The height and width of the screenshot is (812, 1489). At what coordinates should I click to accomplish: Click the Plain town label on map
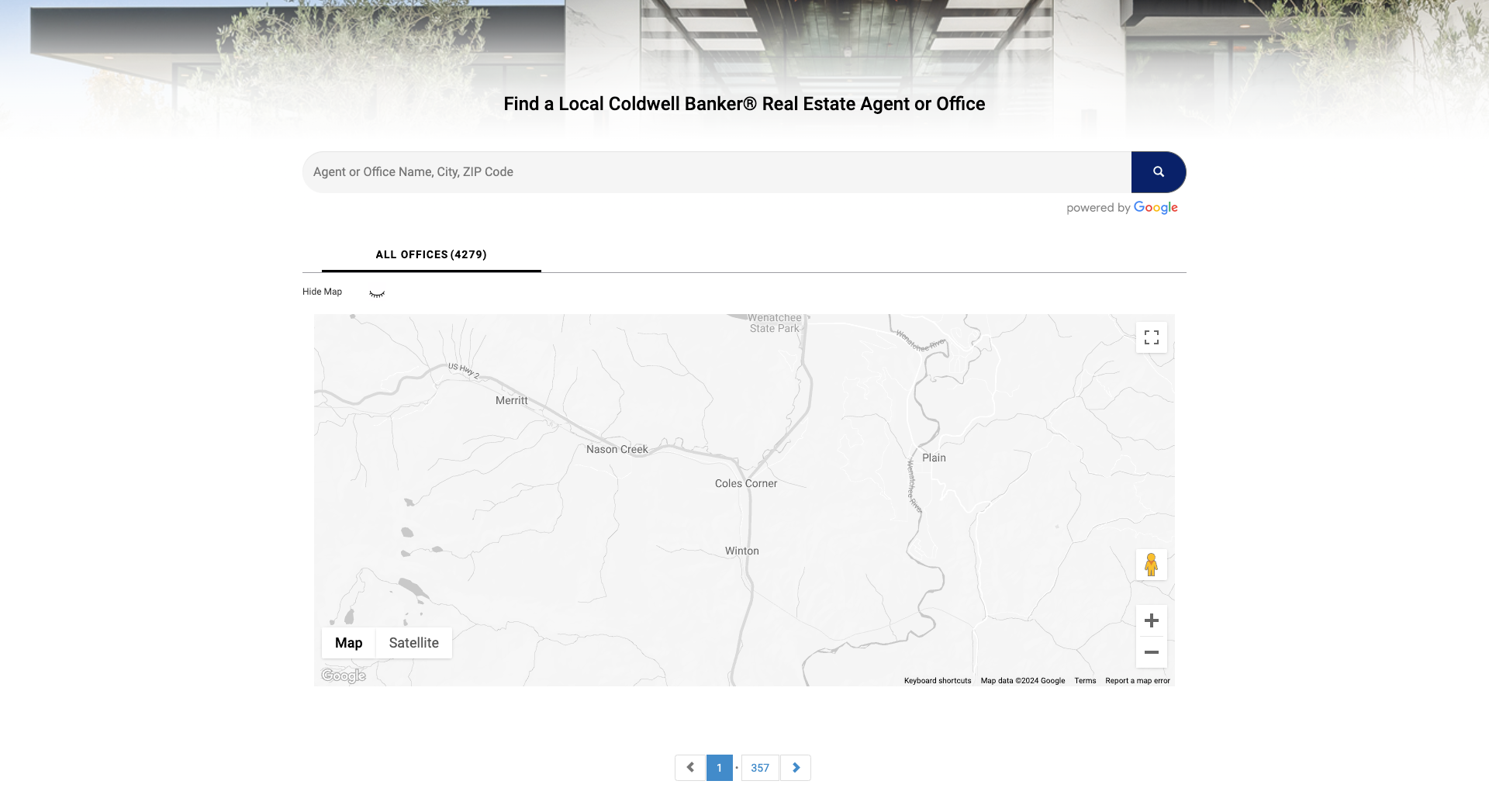point(934,458)
